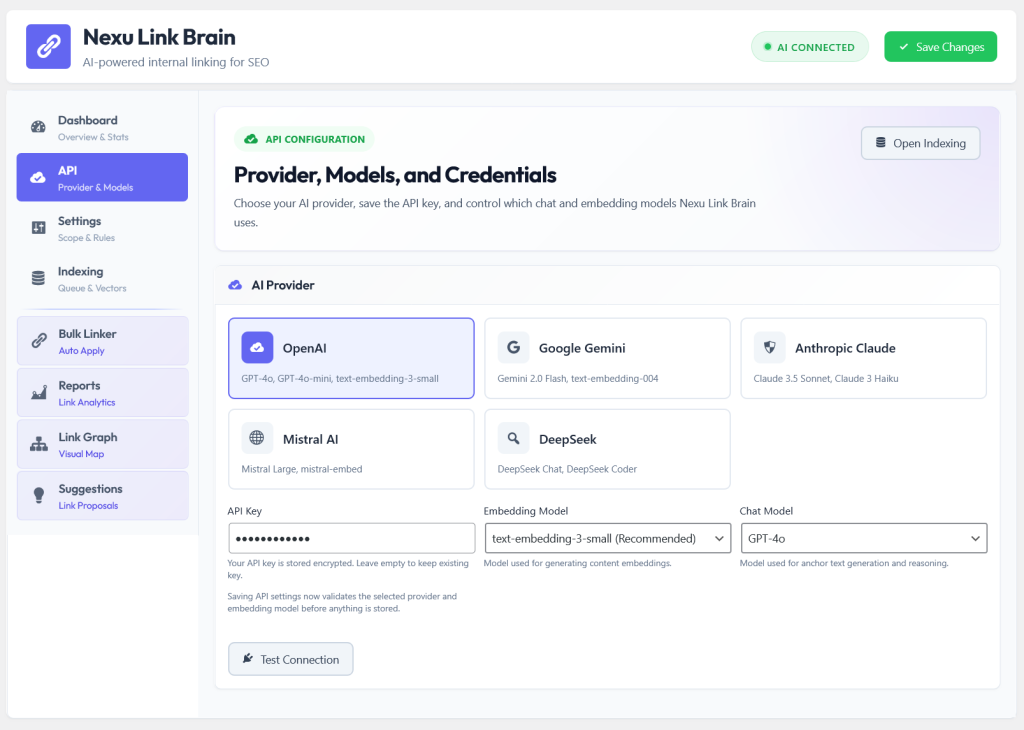Viewport: 1024px width, 730px height.
Task: Run Test Connection
Action: coord(291,659)
